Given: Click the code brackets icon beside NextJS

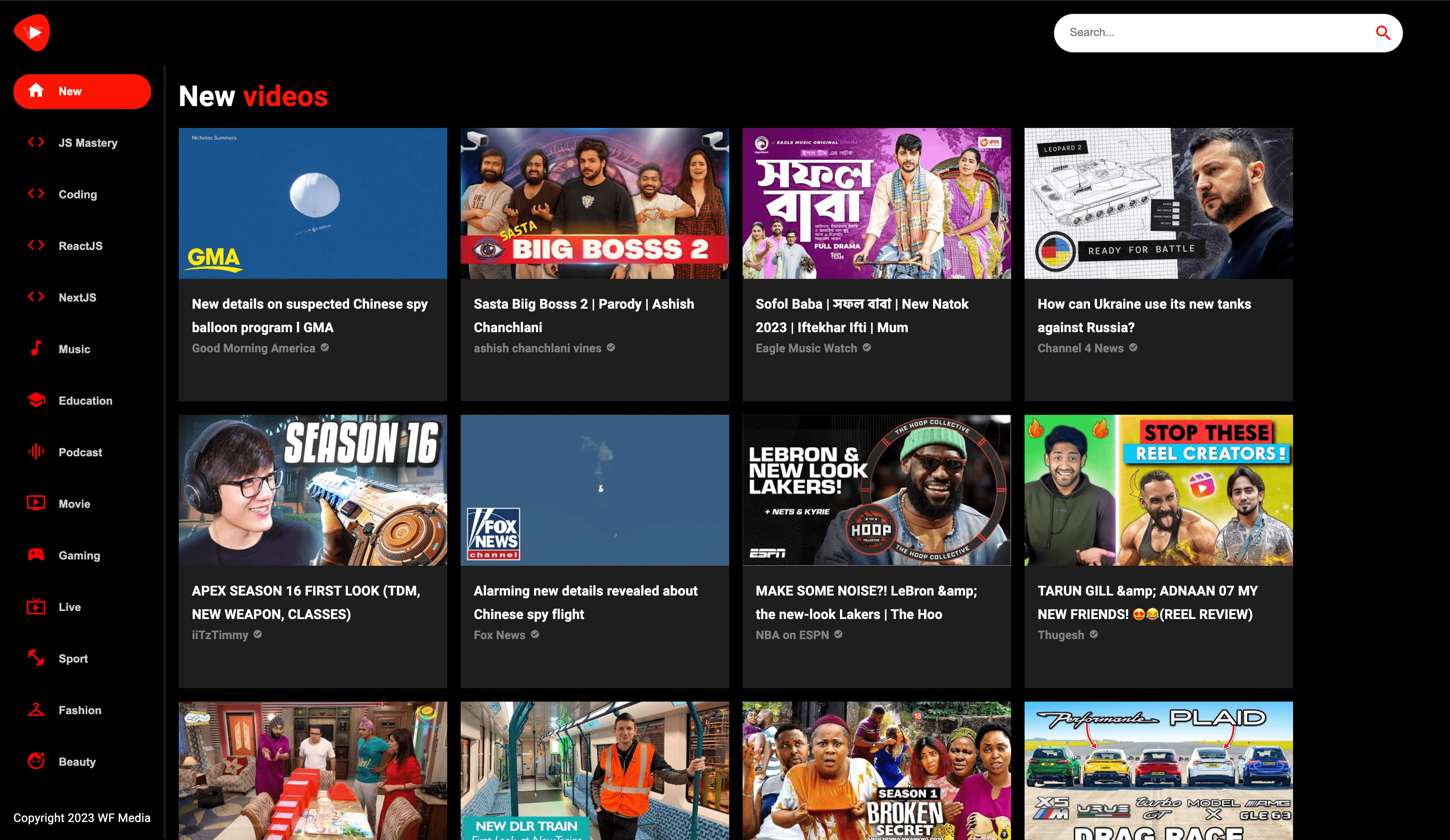Looking at the screenshot, I should click(x=36, y=296).
